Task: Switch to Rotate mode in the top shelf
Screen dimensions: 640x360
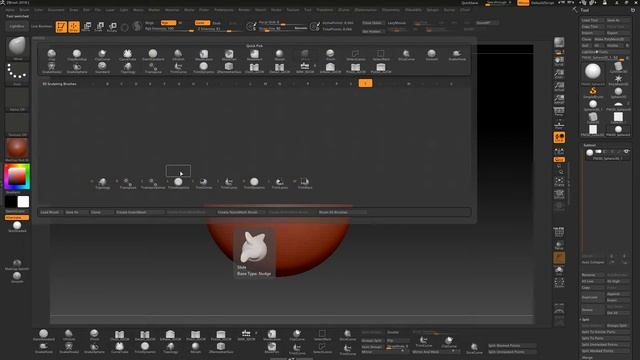Action: click(x=112, y=27)
